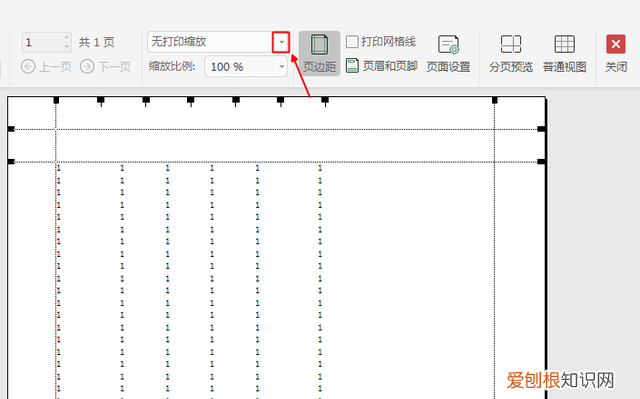Open 页面设置 page setup
This screenshot has width=640, height=399.
448,53
